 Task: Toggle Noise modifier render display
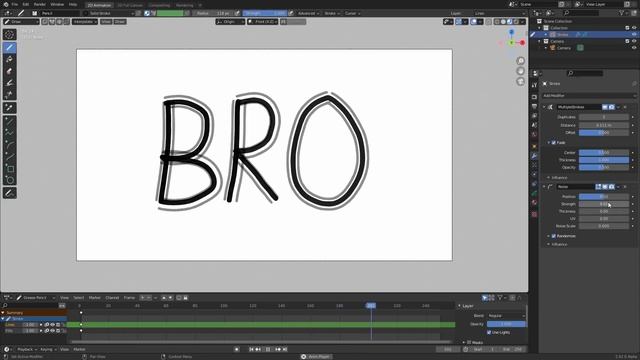click(611, 187)
